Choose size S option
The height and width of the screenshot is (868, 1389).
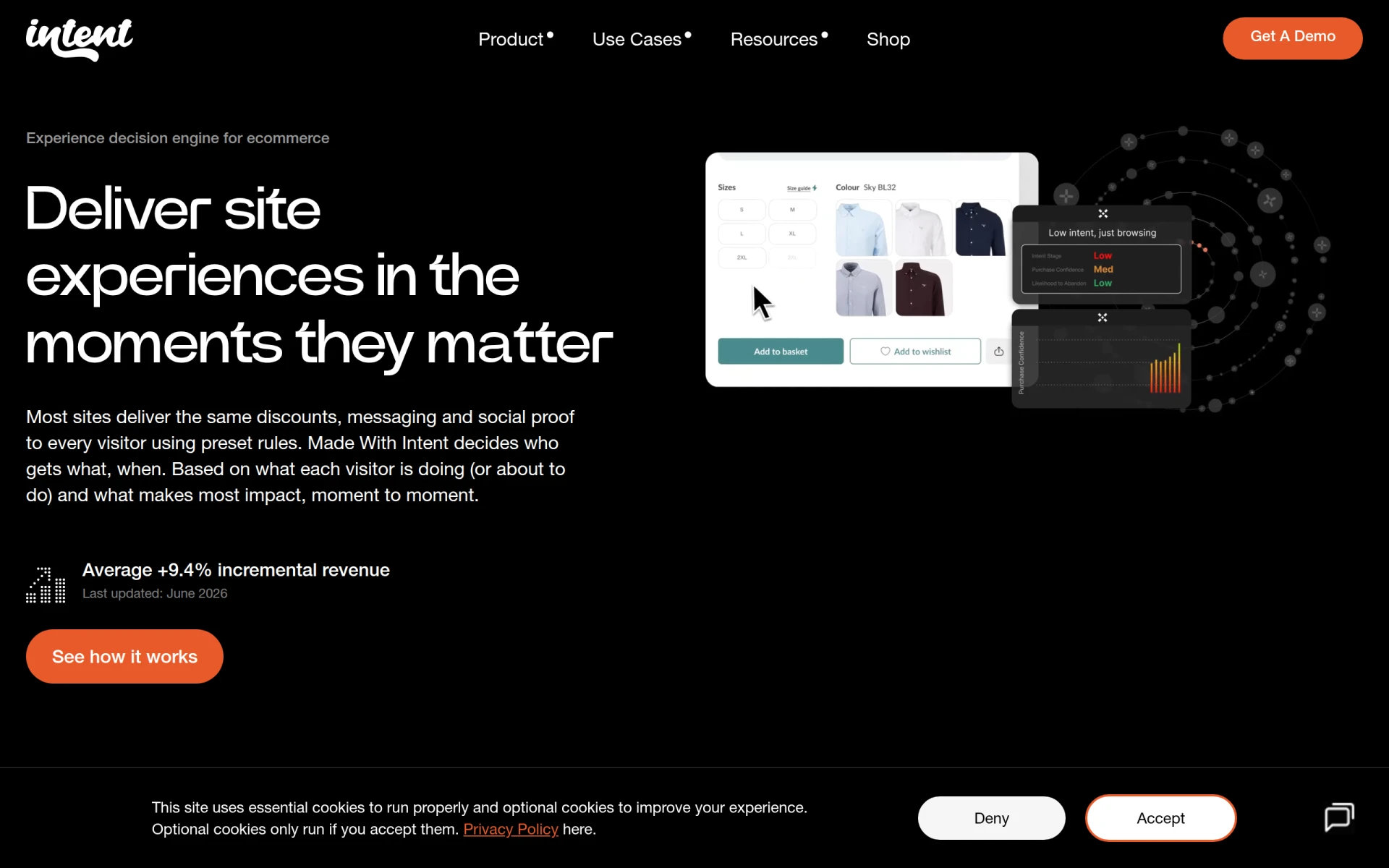(x=742, y=210)
